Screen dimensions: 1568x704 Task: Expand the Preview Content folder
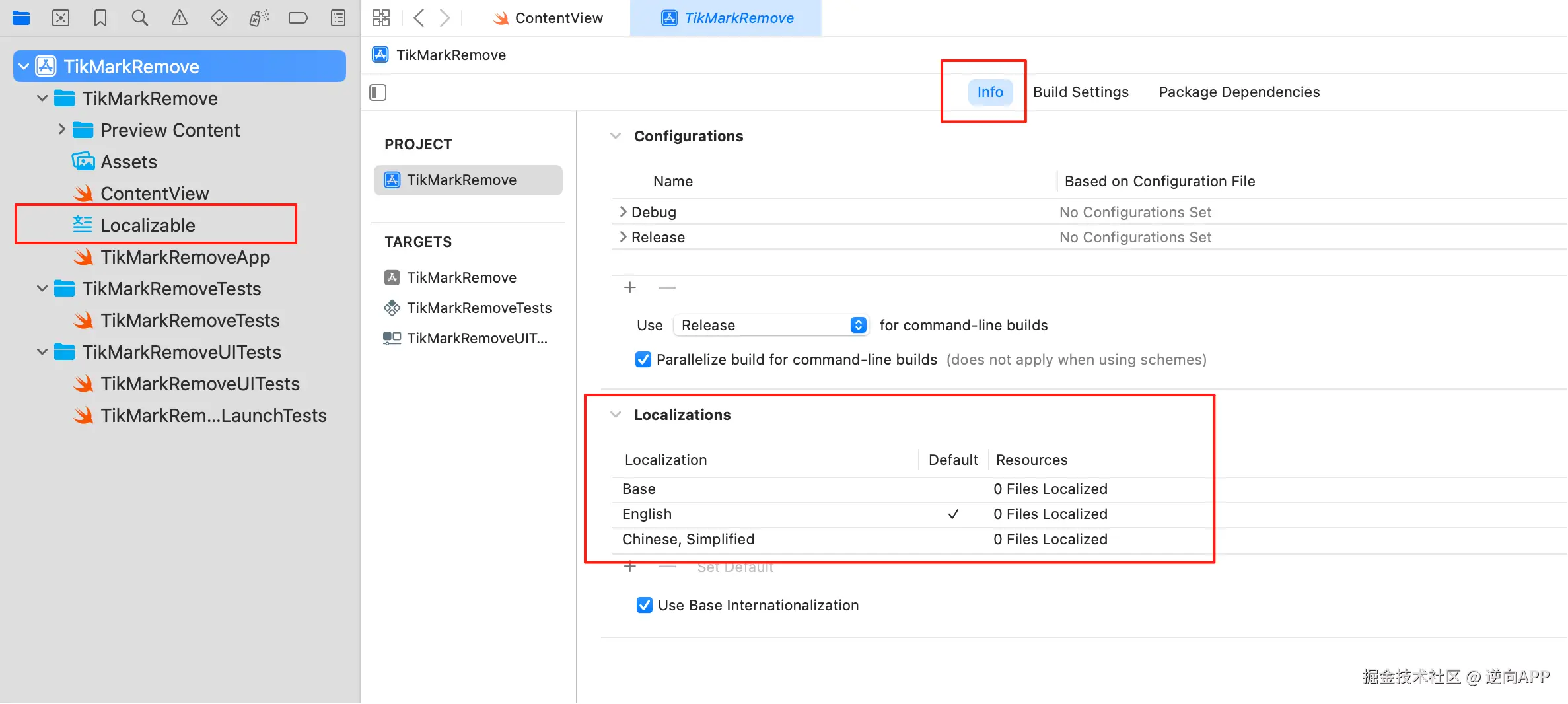coord(61,129)
